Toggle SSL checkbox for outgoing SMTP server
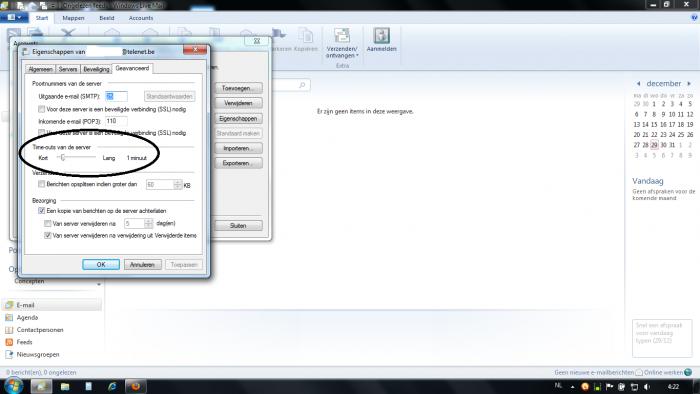This screenshot has width=700, height=394. 42,109
